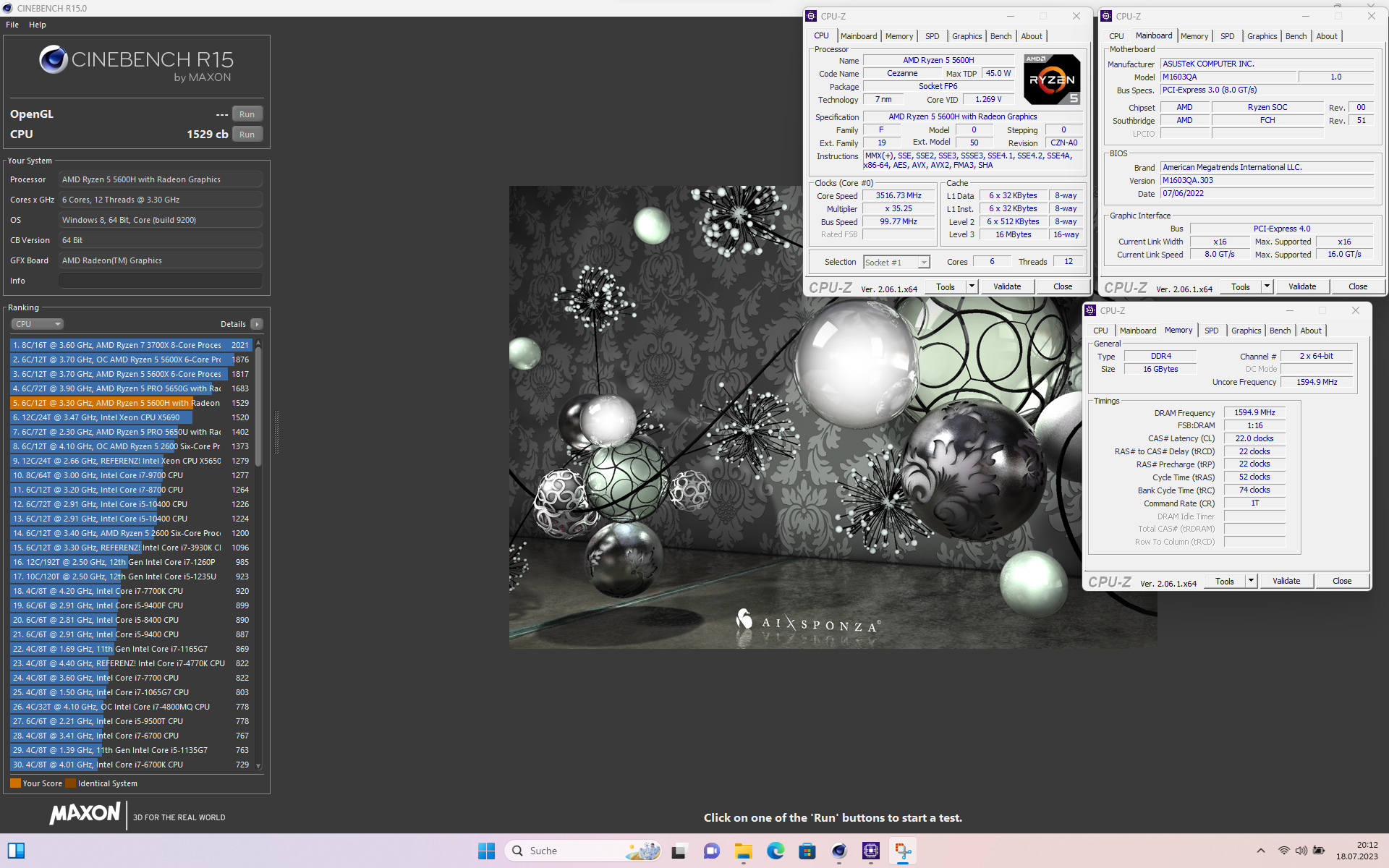Click the app icon of the CPU-Z CPU-tab window
This screenshot has width=1389, height=868.
pyautogui.click(x=811, y=16)
